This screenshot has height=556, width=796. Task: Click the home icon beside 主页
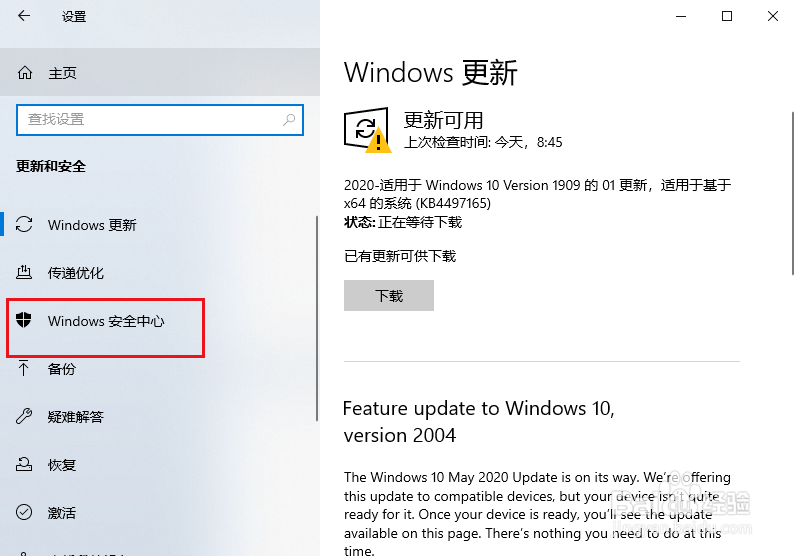pos(25,73)
